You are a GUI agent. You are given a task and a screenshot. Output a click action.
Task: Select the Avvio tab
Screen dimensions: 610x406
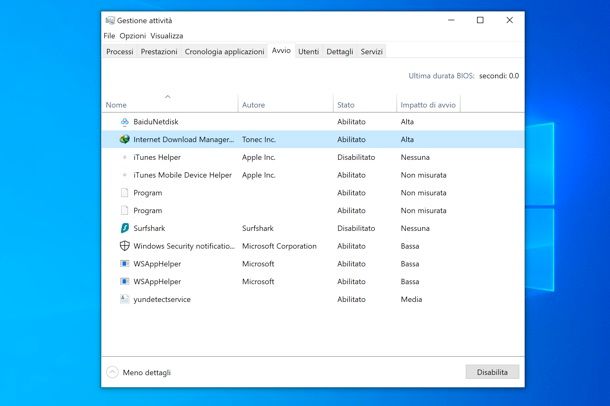(x=281, y=51)
